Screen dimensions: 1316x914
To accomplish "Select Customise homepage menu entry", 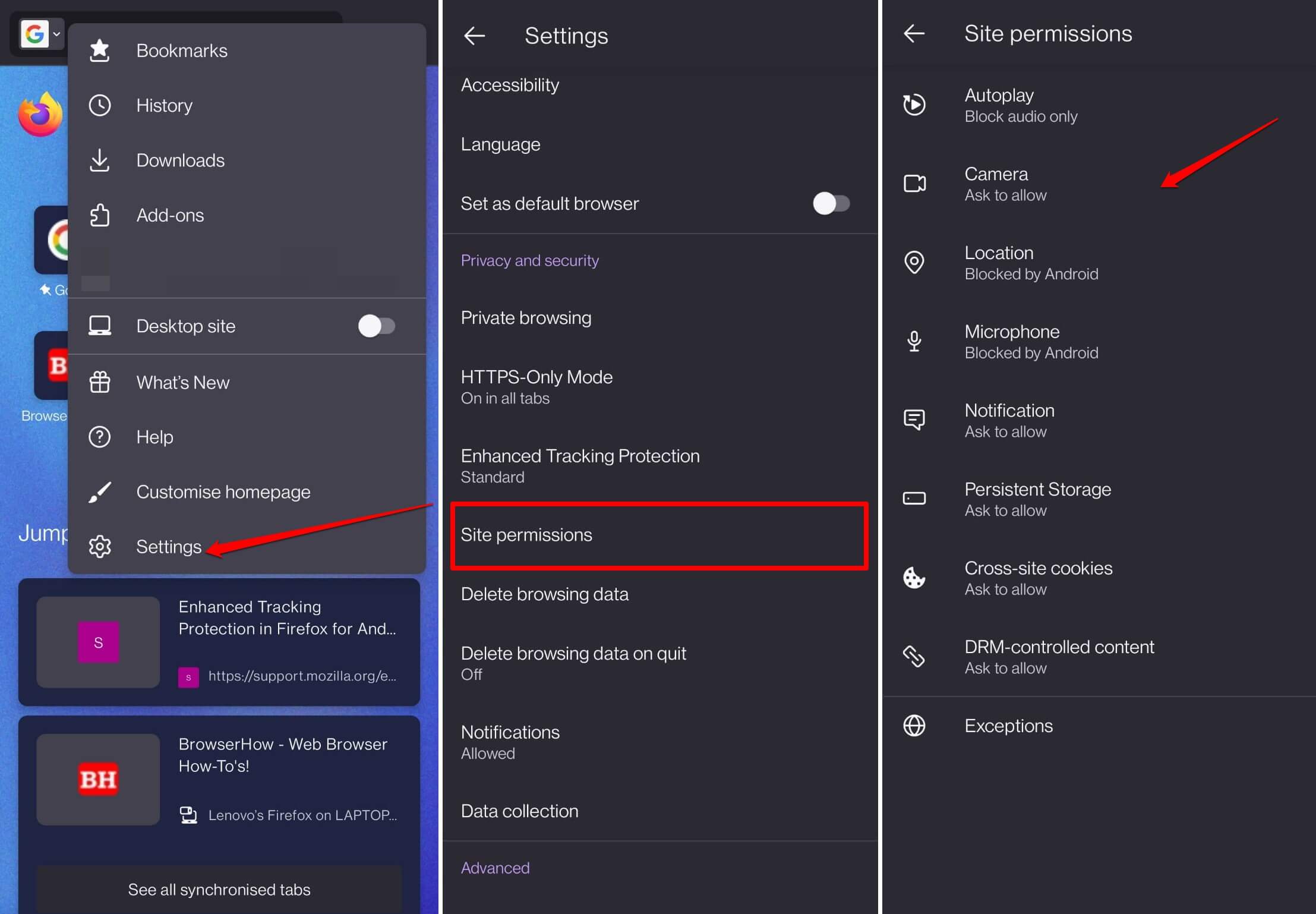I will [x=223, y=491].
